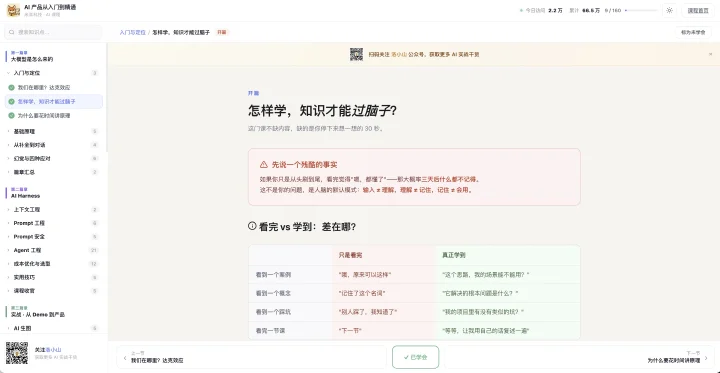720x373 pixels.
Task: Click the 看到一个概念 row label
Action: pos(273,293)
